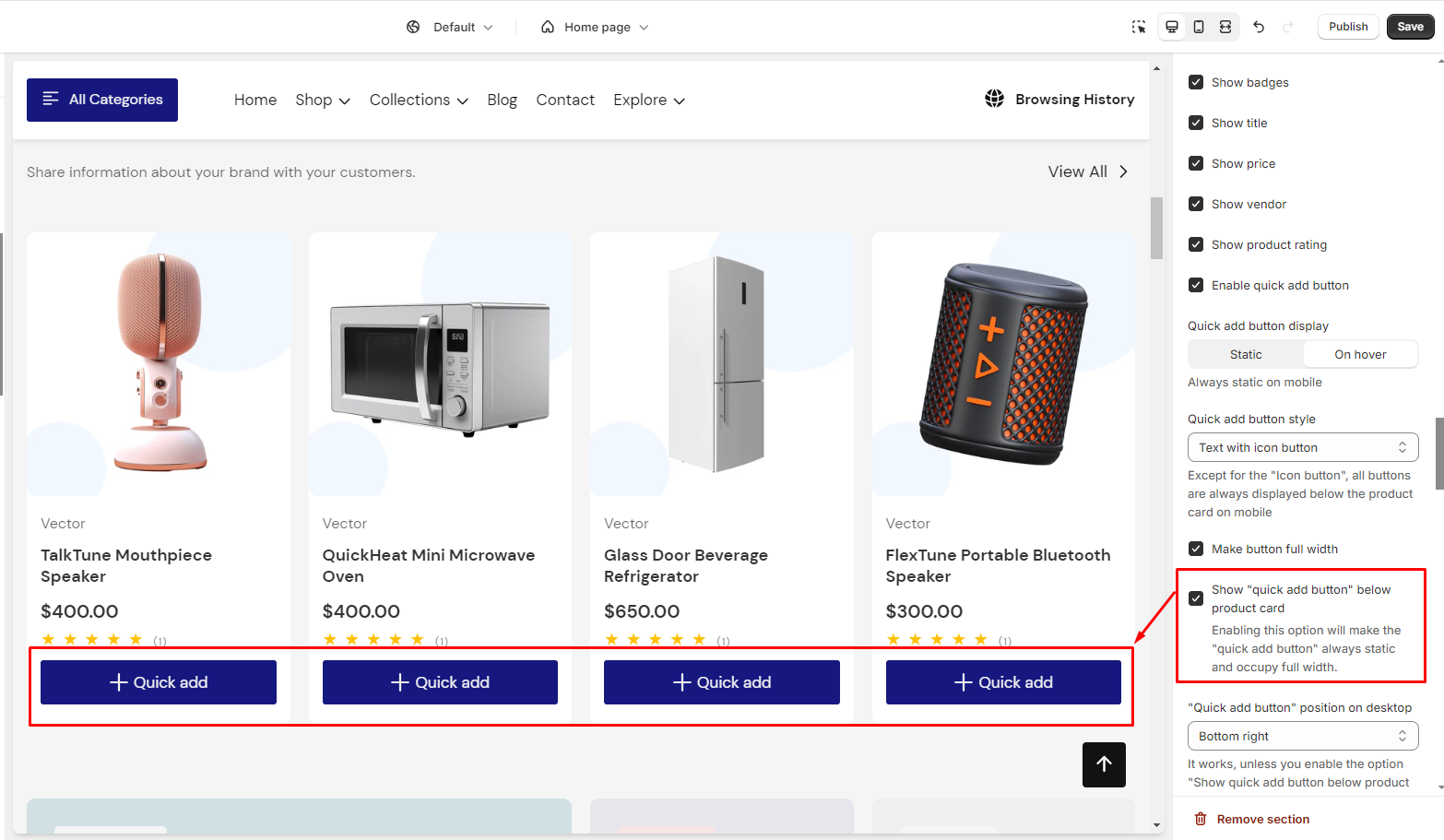Click the black scroll-to-top arrow button
The image size is (1444, 840).
1104,764
